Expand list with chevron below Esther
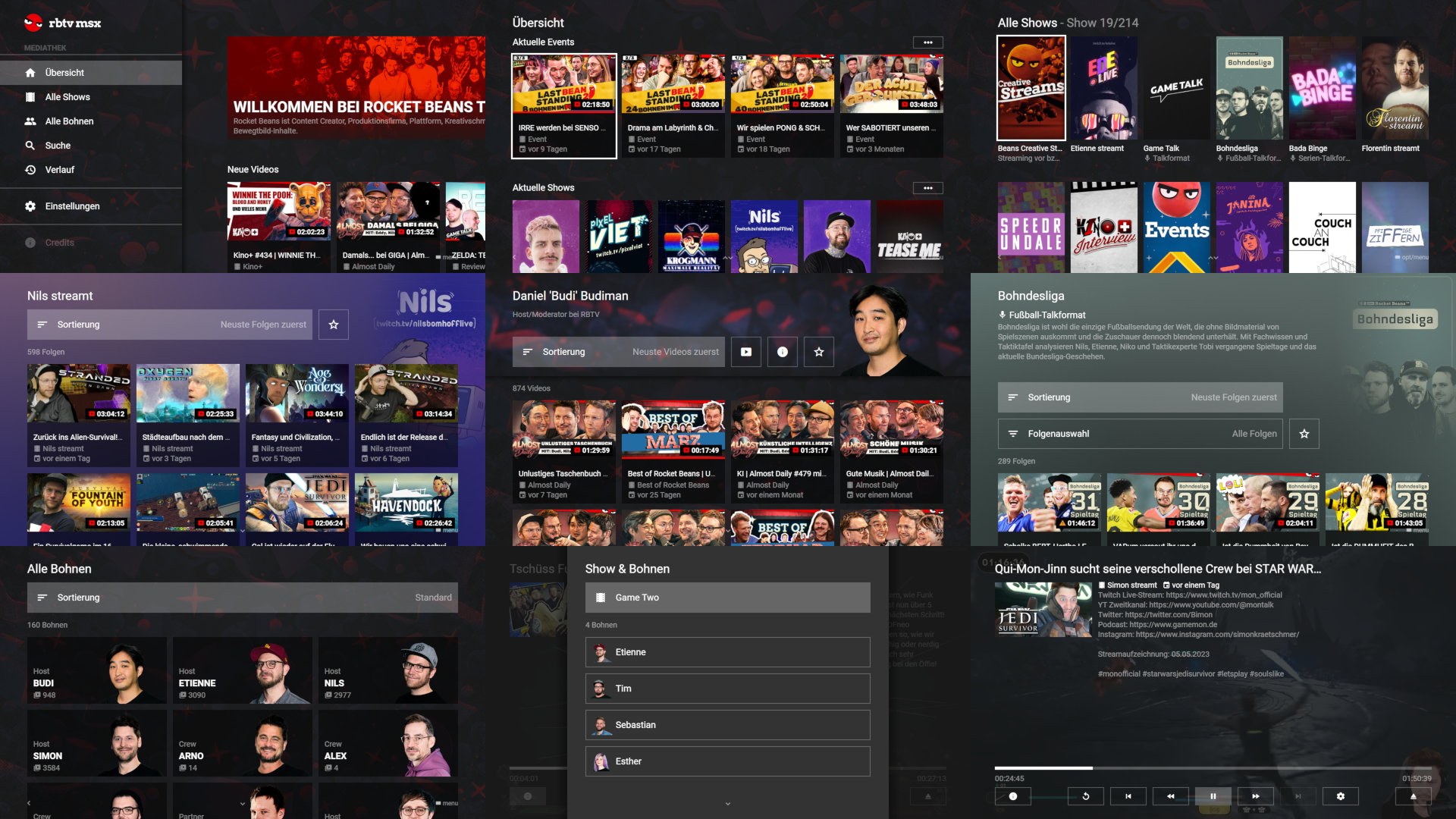 click(x=728, y=804)
